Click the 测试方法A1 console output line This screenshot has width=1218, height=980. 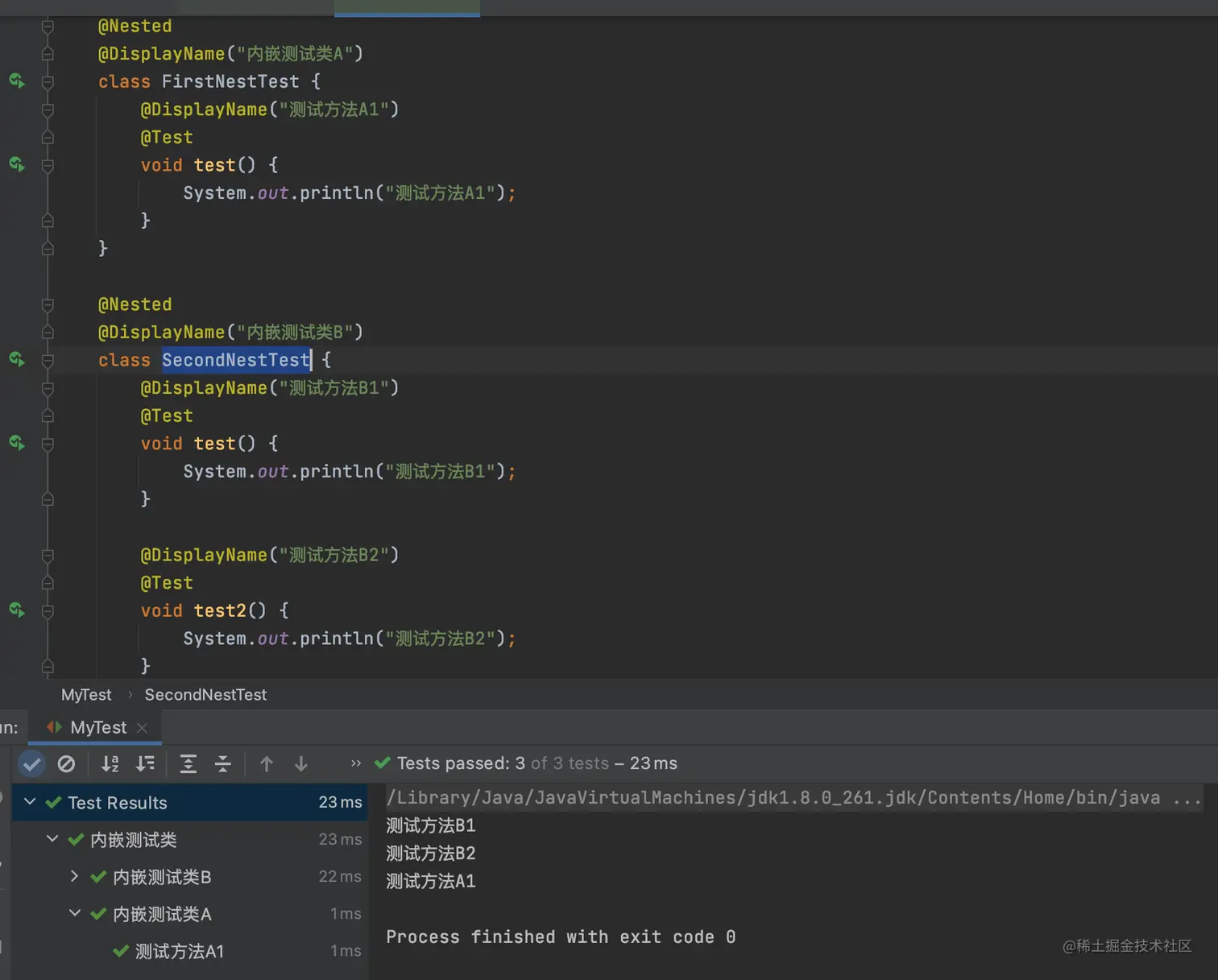(x=431, y=882)
